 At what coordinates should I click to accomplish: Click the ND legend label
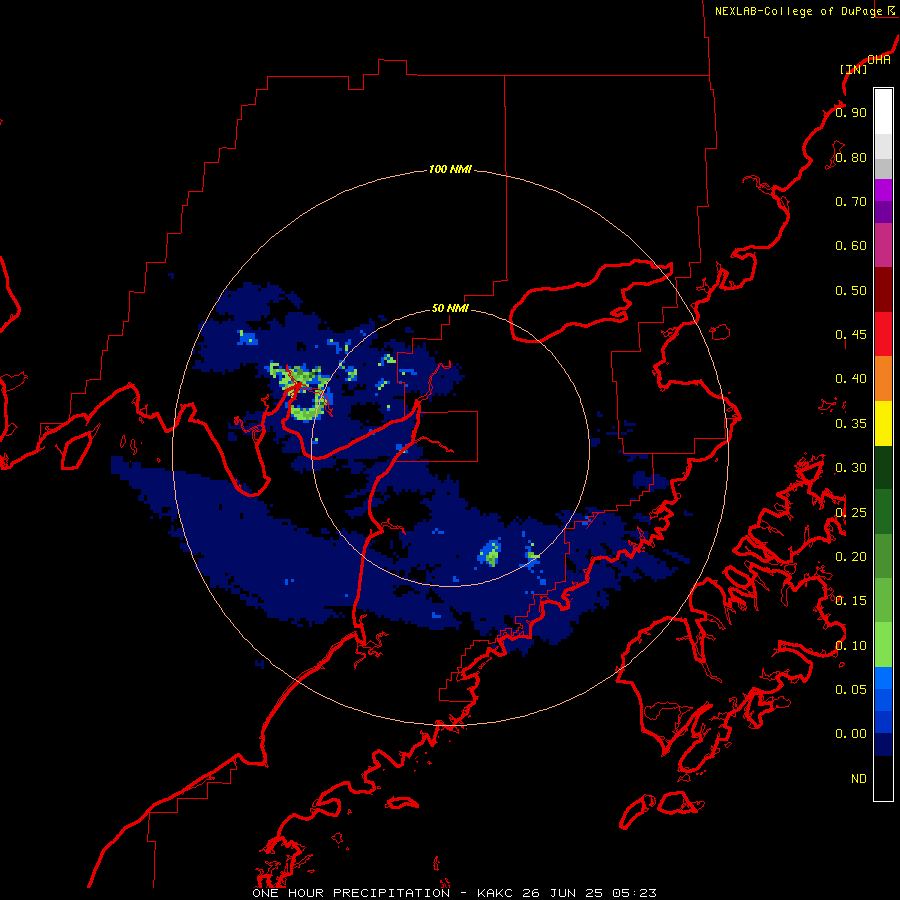[x=859, y=779]
